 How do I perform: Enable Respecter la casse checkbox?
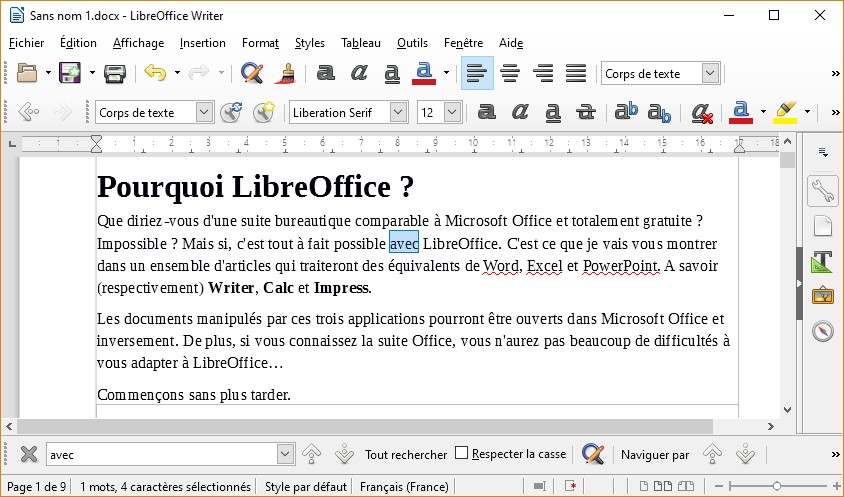461,453
